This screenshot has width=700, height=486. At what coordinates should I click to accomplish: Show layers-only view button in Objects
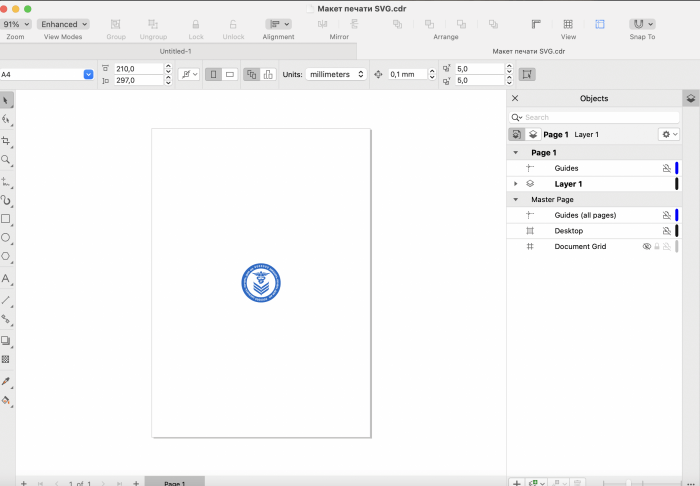[x=533, y=134]
